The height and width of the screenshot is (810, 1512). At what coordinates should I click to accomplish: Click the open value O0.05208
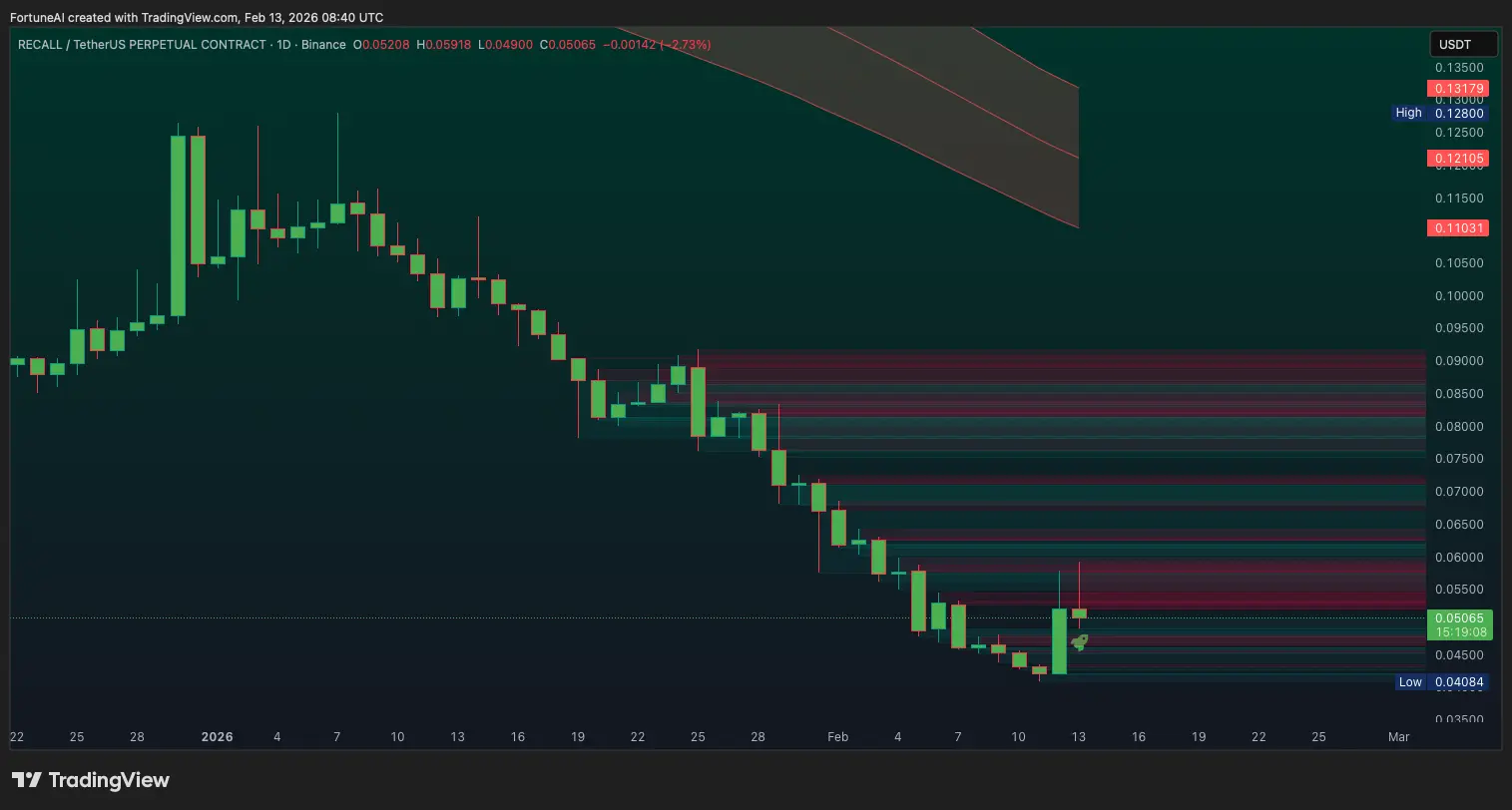[381, 45]
